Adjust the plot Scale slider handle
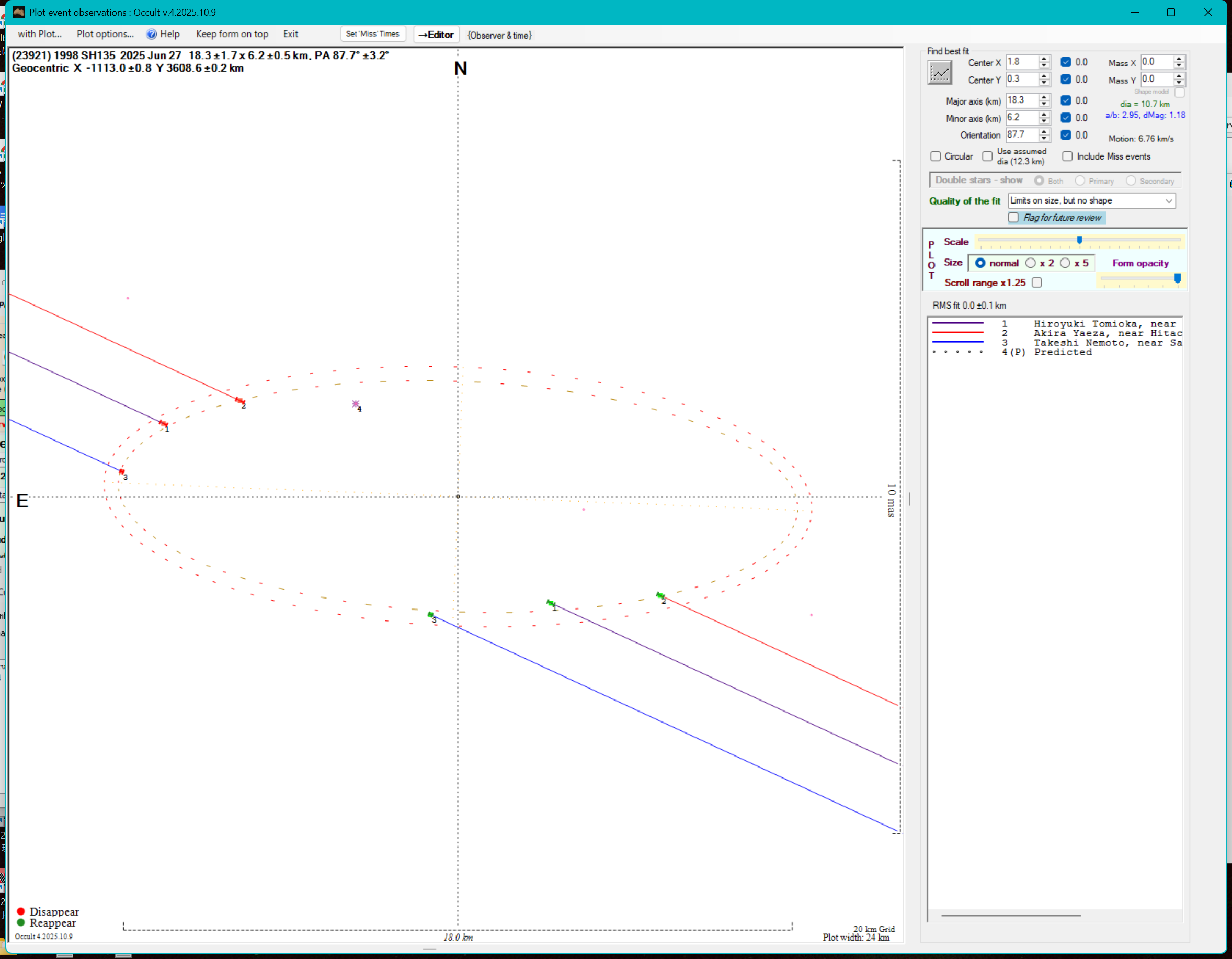 click(1080, 241)
